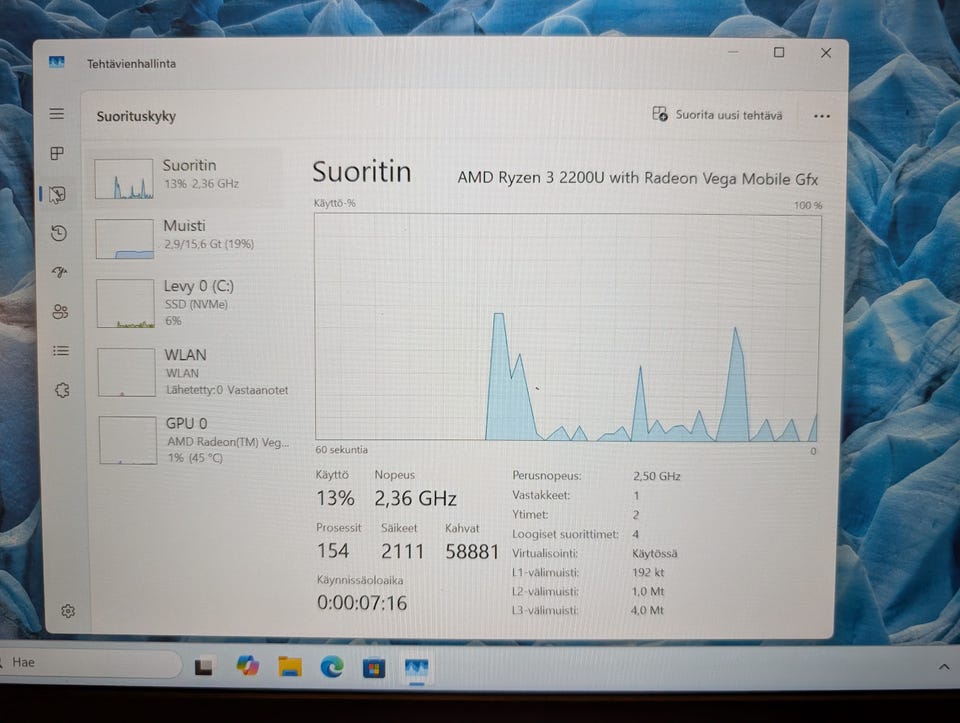960x723 pixels.
Task: Open the Details list icon
Action: 61,351
